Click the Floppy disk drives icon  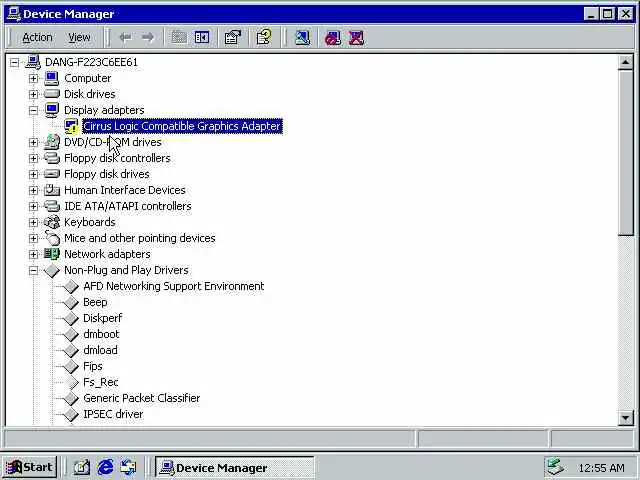pos(52,174)
